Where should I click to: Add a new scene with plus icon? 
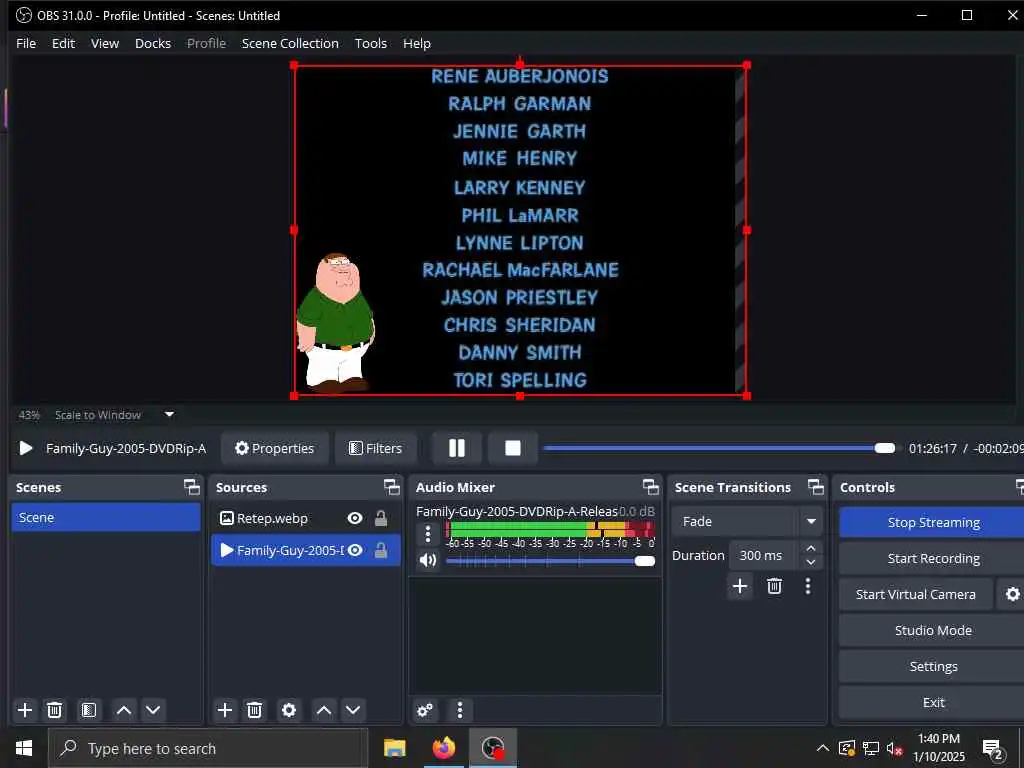(25, 710)
